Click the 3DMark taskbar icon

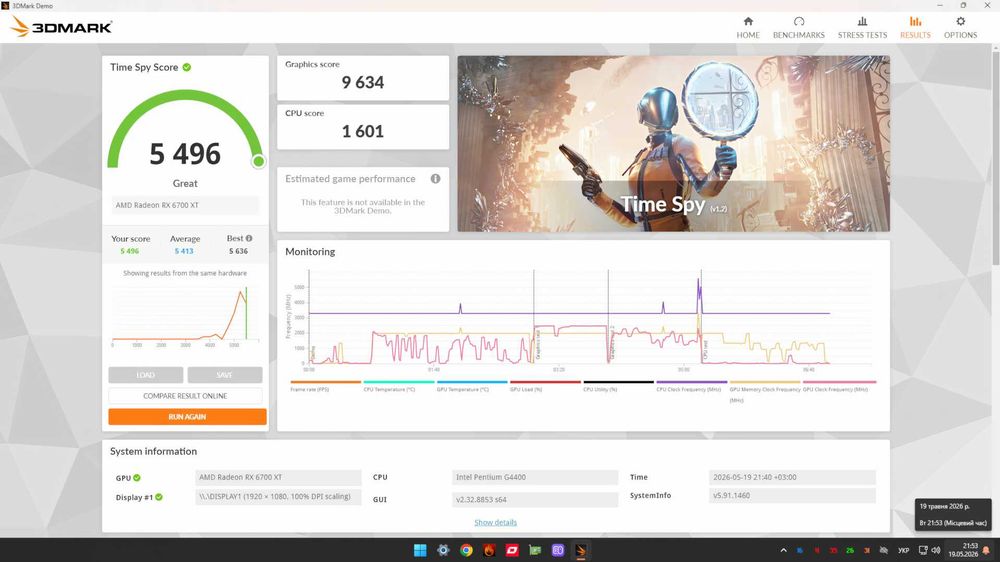click(x=581, y=550)
